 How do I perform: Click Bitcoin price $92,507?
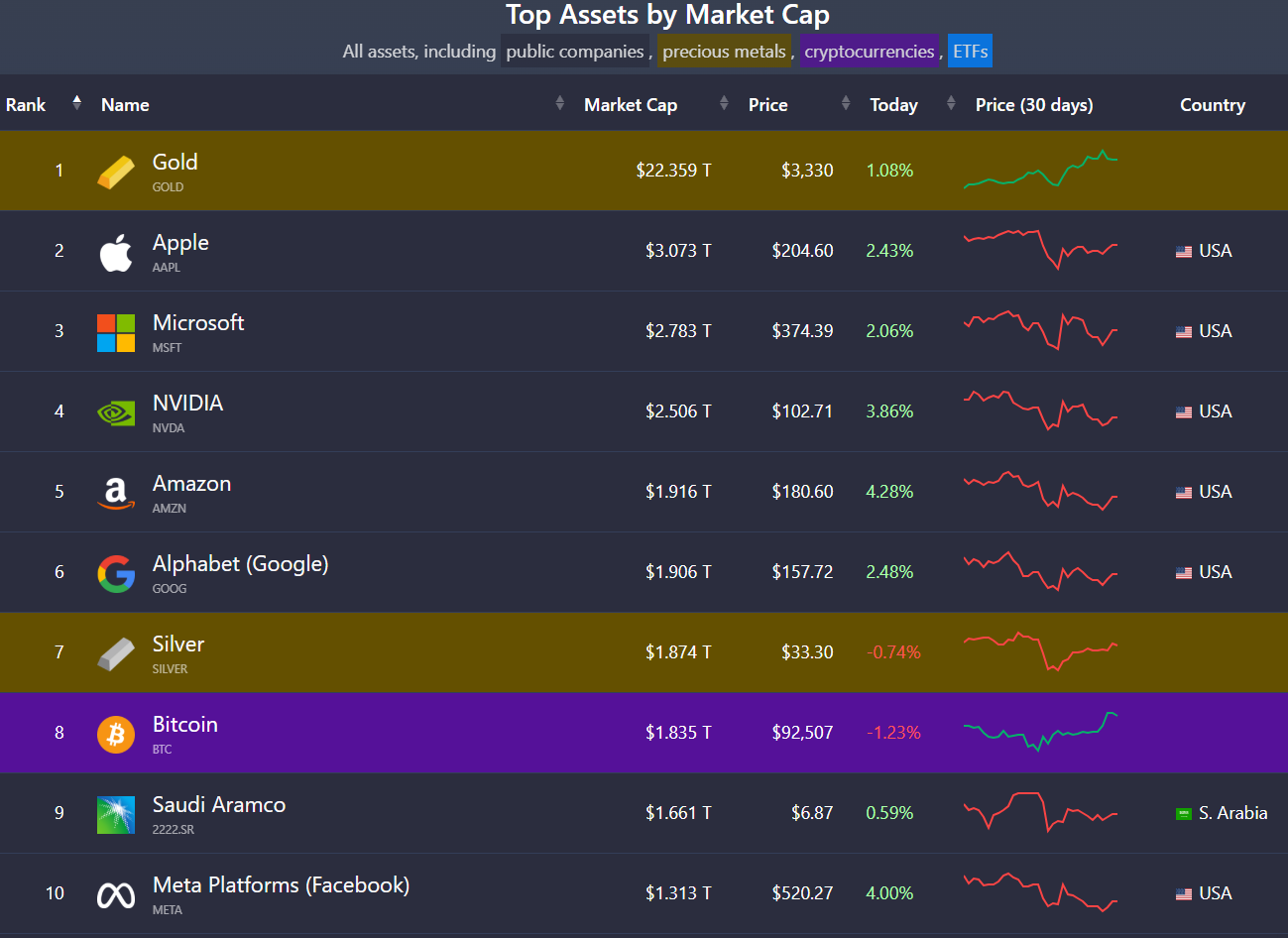tap(802, 733)
